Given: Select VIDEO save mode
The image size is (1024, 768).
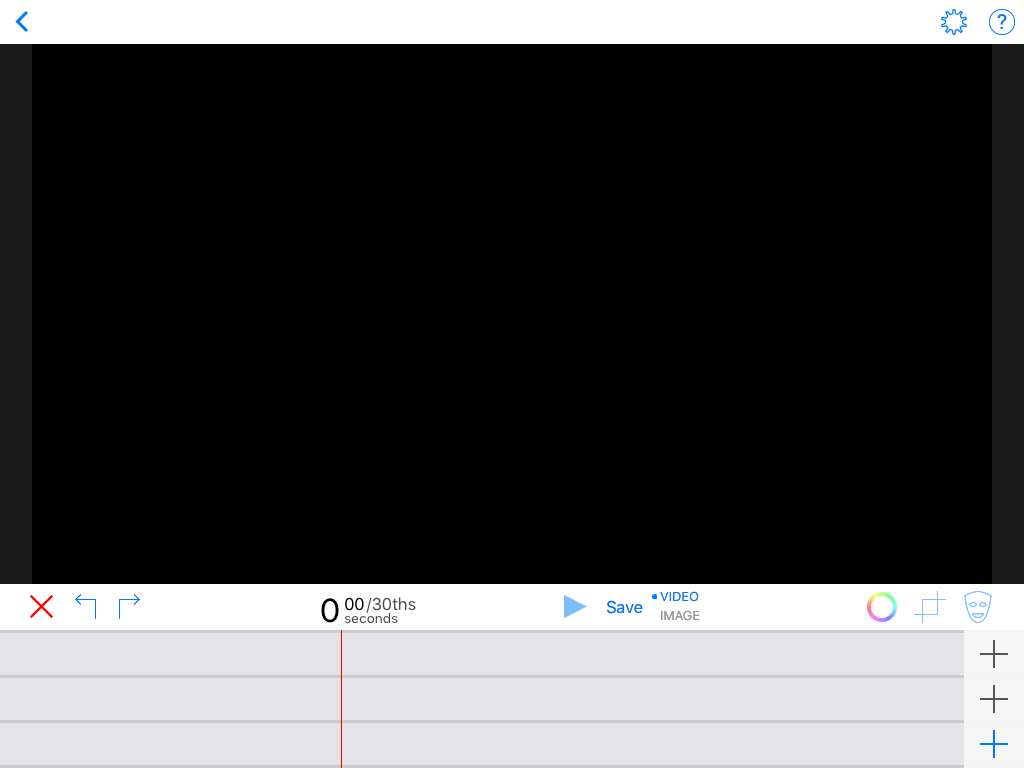Looking at the screenshot, I should 679,597.
